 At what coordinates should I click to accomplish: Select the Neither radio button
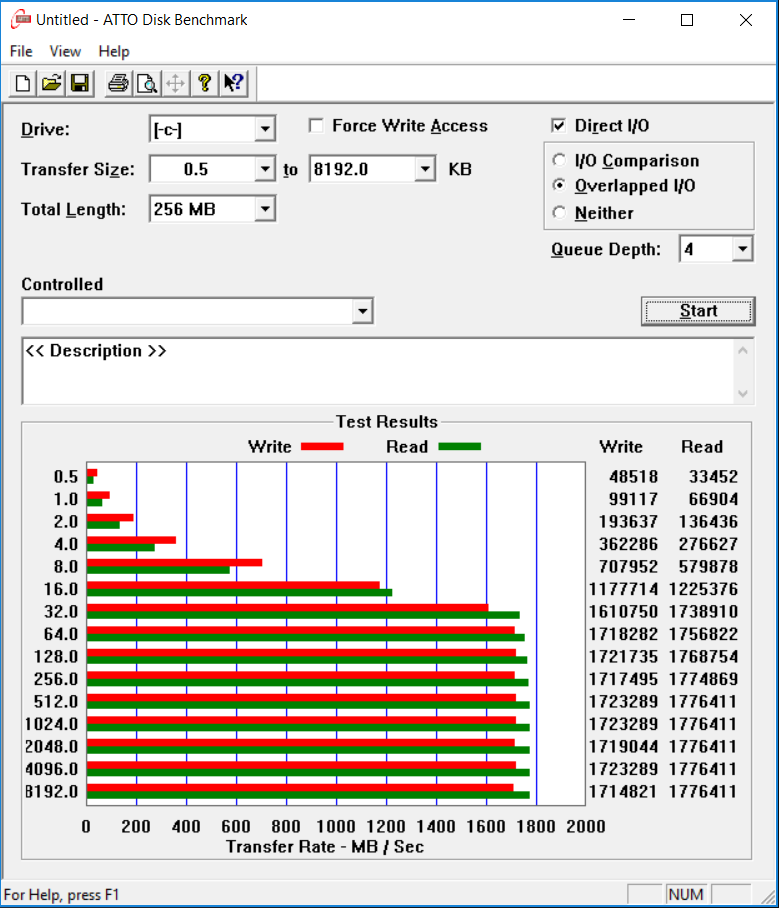(559, 213)
